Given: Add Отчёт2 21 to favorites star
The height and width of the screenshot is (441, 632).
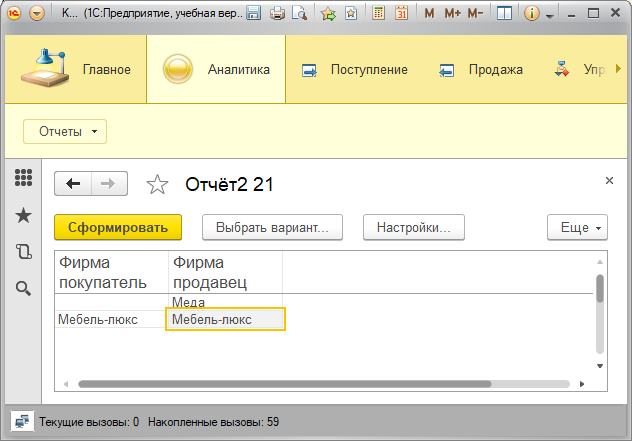Looking at the screenshot, I should tap(157, 184).
